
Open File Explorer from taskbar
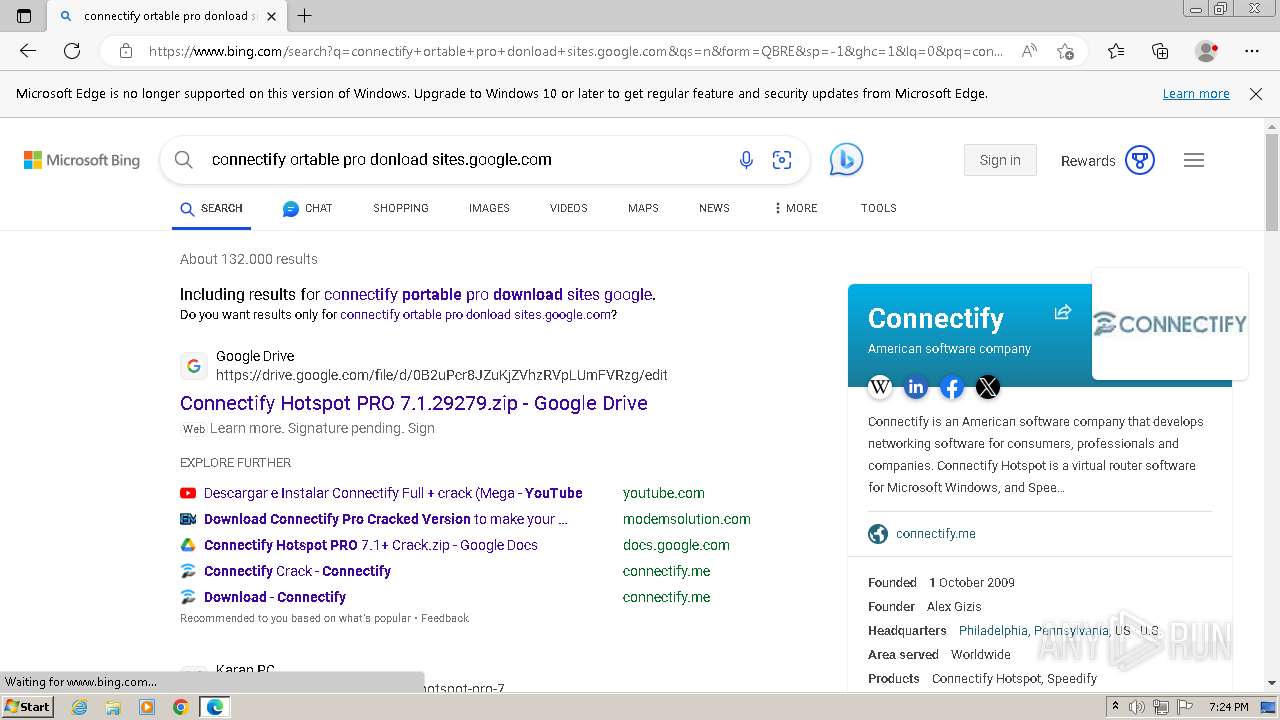113,707
